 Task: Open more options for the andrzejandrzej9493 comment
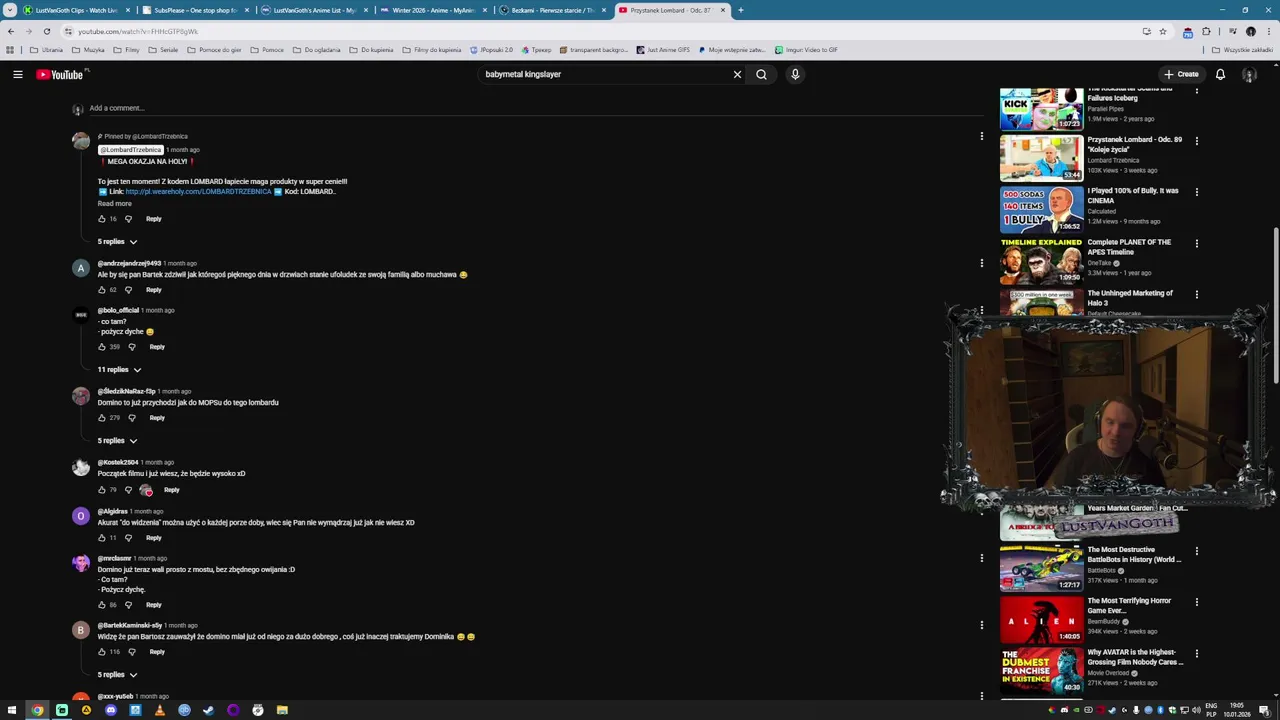pos(981,263)
